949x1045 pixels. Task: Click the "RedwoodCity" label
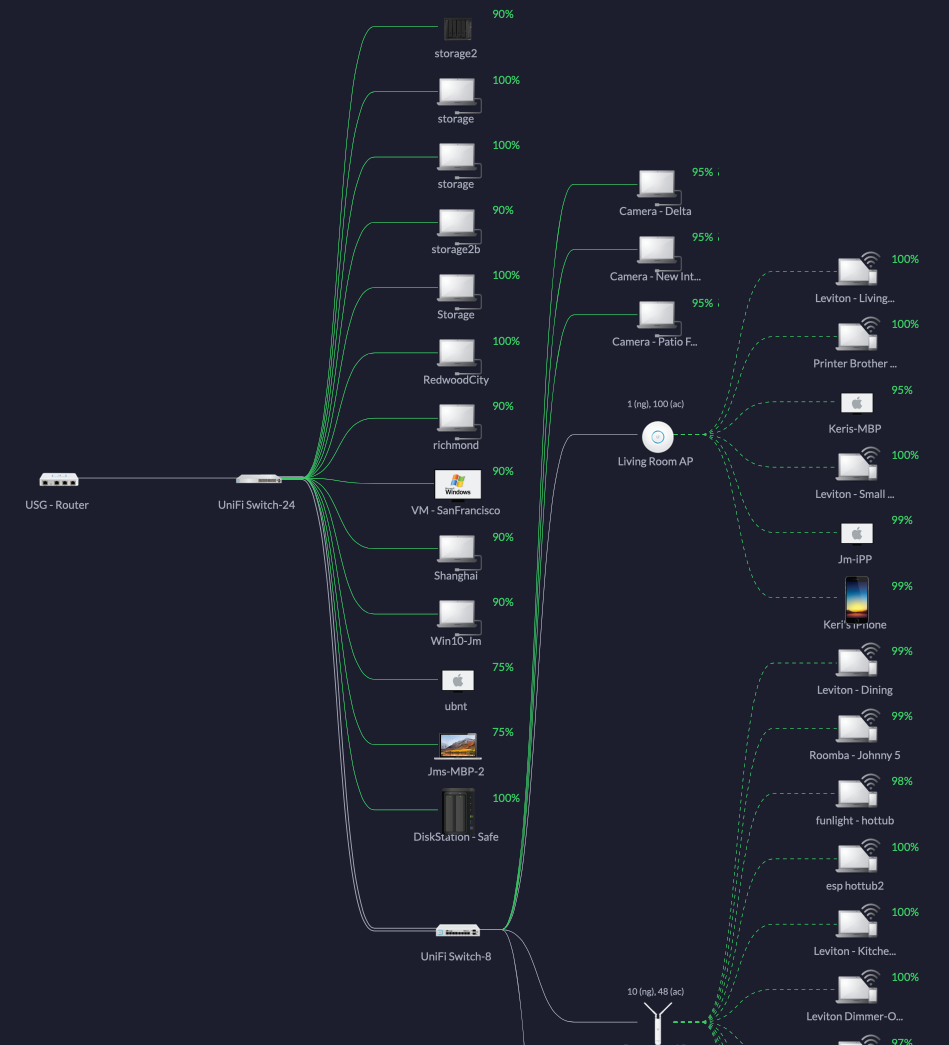coord(456,381)
